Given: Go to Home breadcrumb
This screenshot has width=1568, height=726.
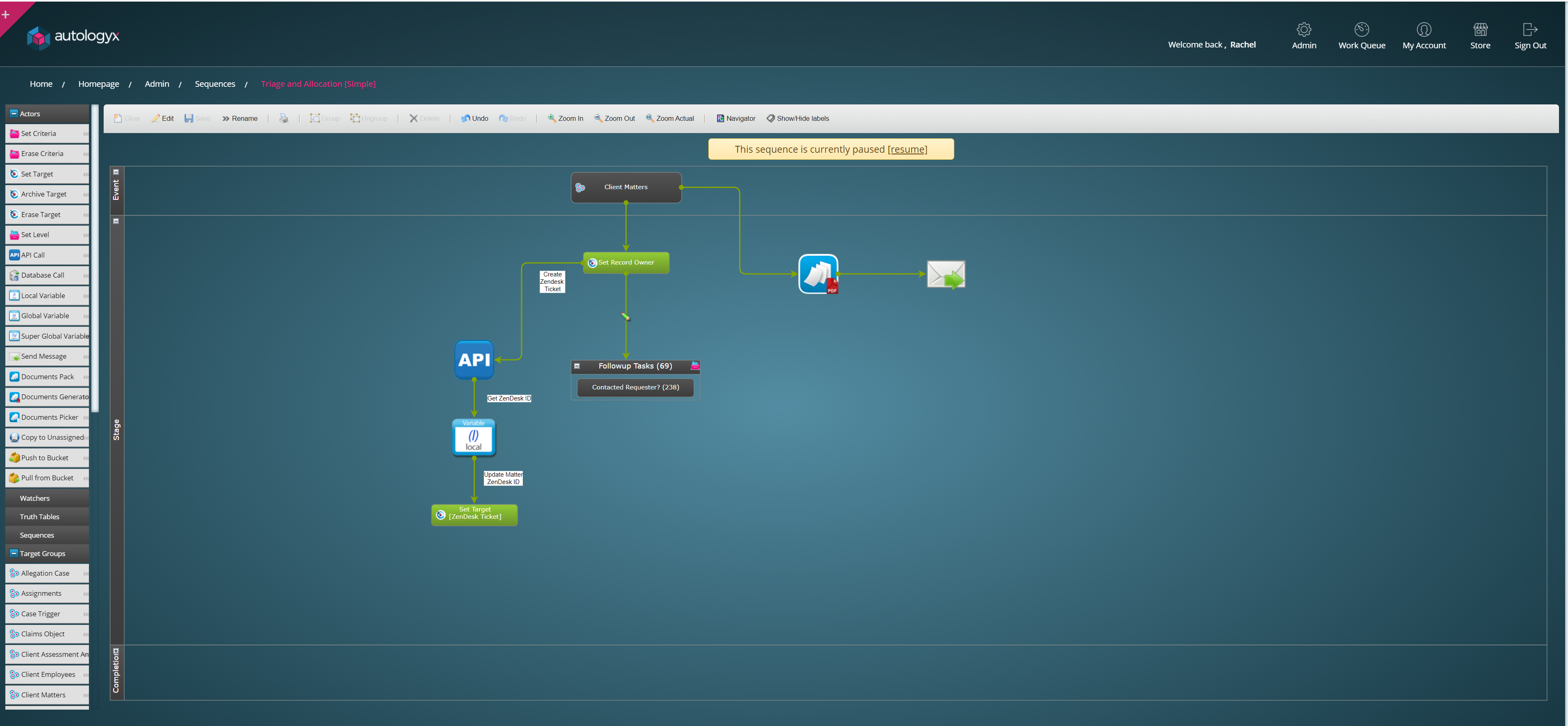Looking at the screenshot, I should coord(41,84).
